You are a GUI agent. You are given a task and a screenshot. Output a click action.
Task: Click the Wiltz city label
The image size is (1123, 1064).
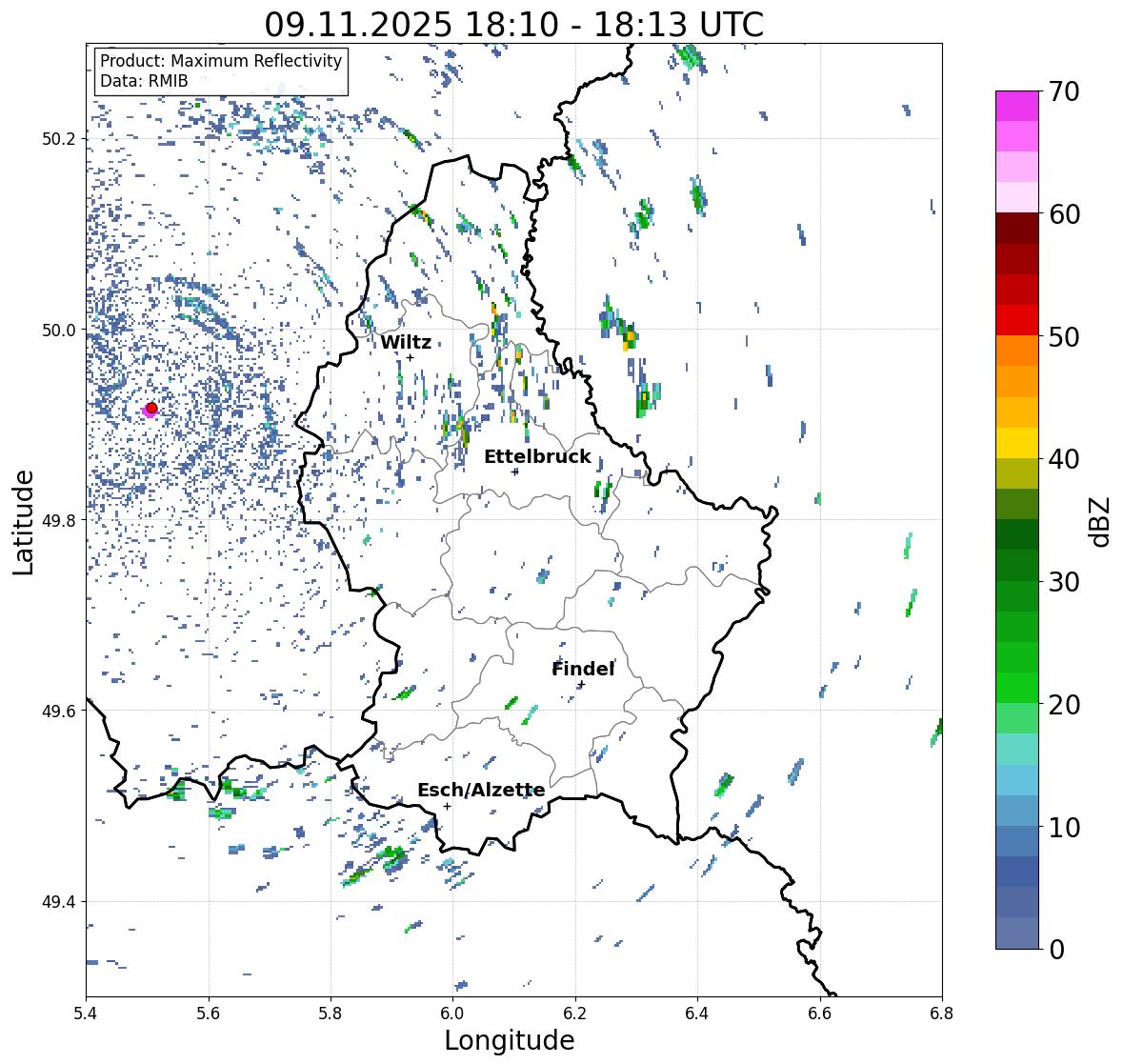pos(406,342)
